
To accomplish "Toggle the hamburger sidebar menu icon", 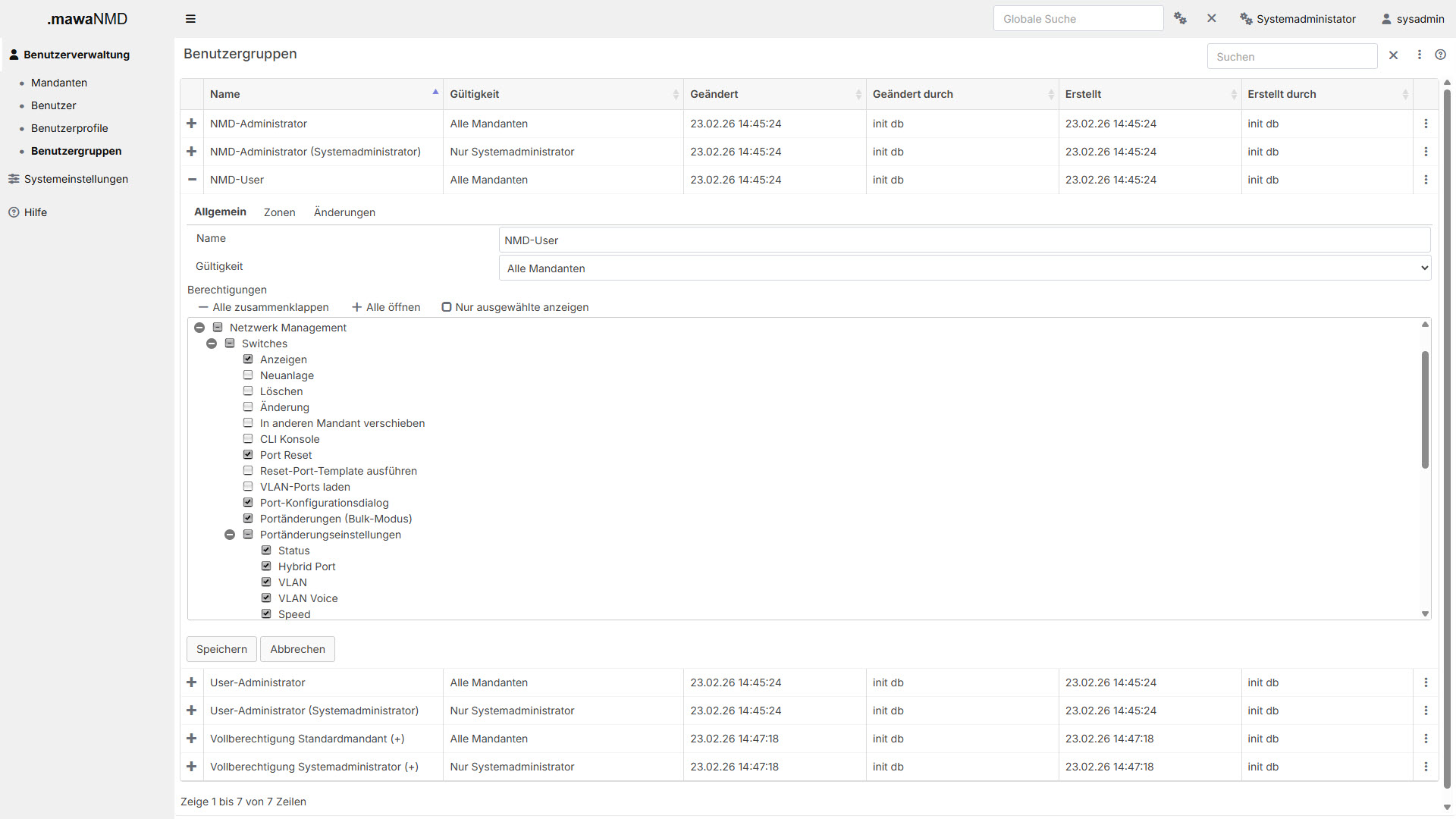I will tap(190, 19).
